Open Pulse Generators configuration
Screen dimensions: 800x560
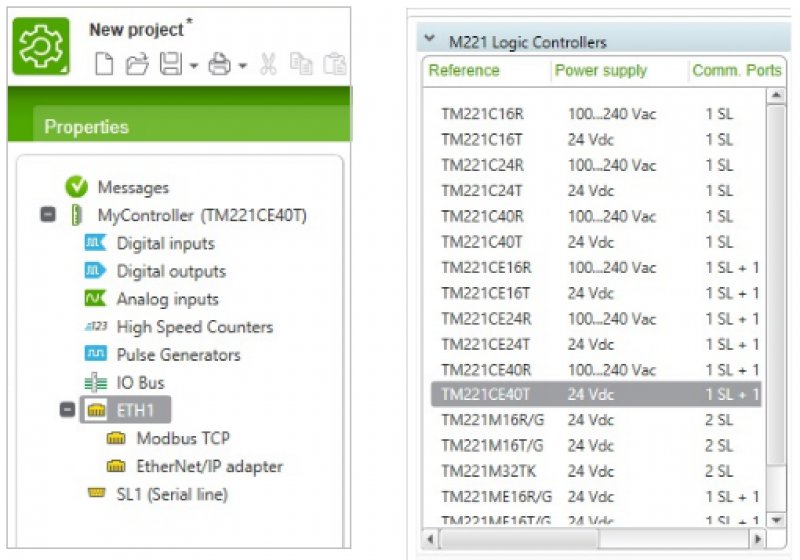[x=179, y=354]
